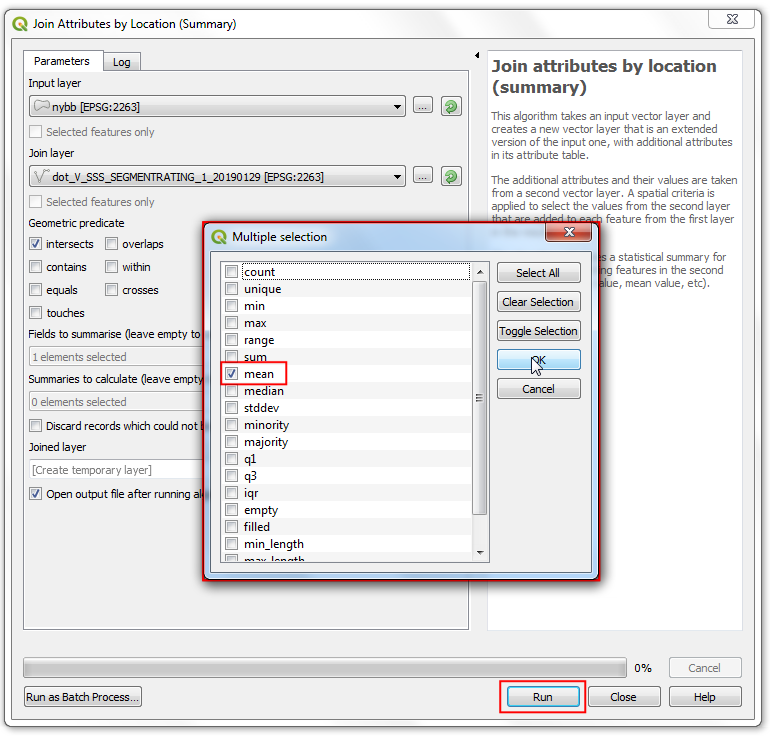Click the iterate features icon for Input layer
The image size is (770, 738).
[451, 106]
